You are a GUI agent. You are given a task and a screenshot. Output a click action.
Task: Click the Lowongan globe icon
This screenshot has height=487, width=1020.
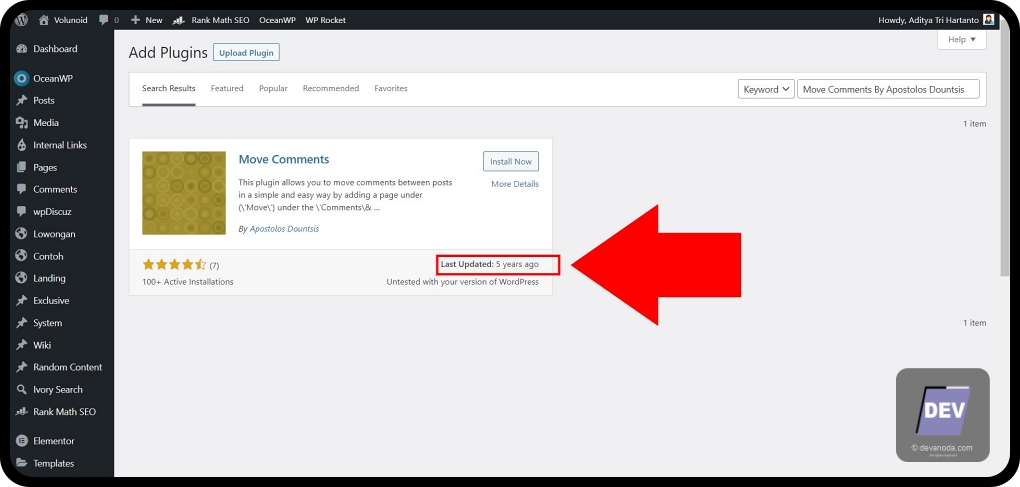pyautogui.click(x=22, y=233)
